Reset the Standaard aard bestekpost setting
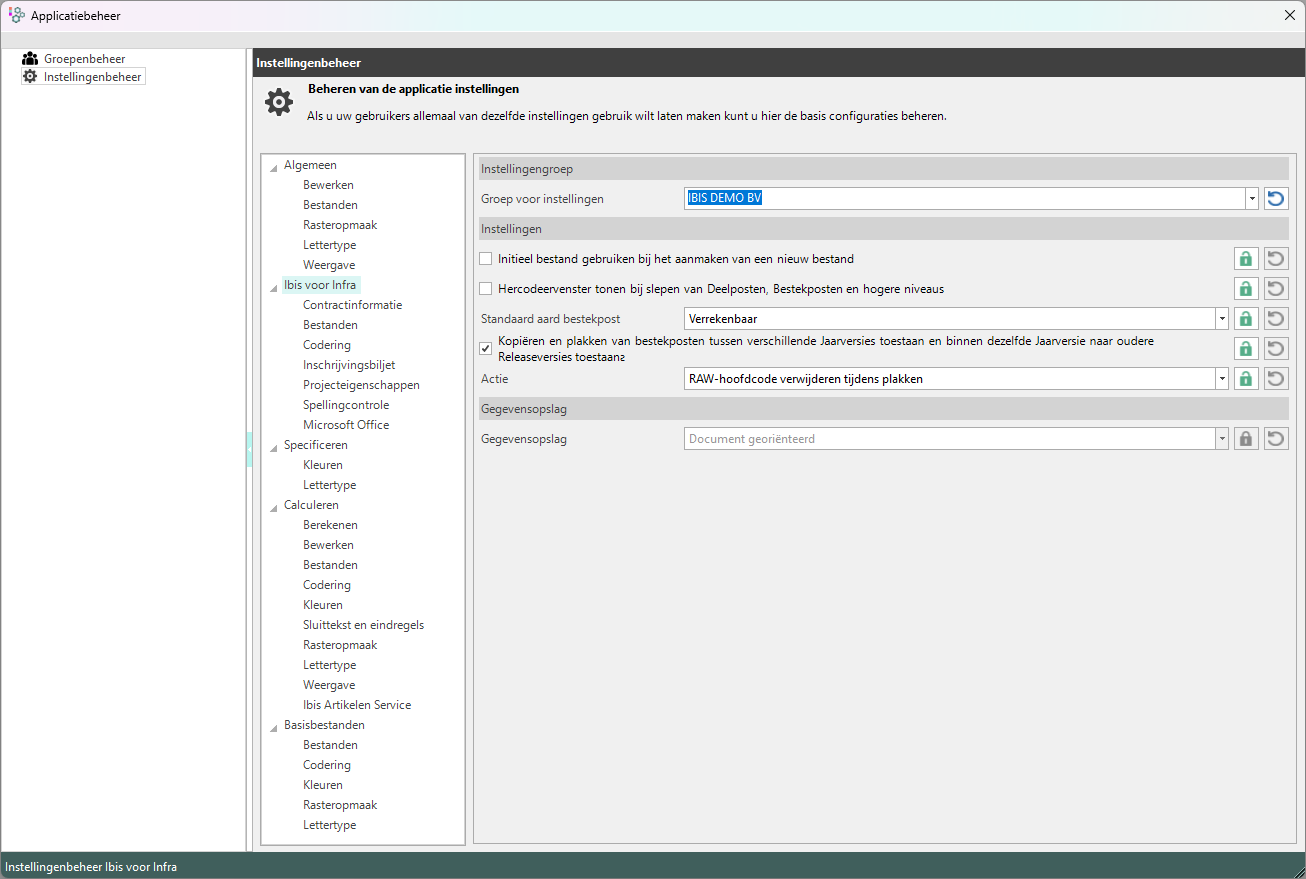Screen dimensions: 1306x879 (1276, 319)
